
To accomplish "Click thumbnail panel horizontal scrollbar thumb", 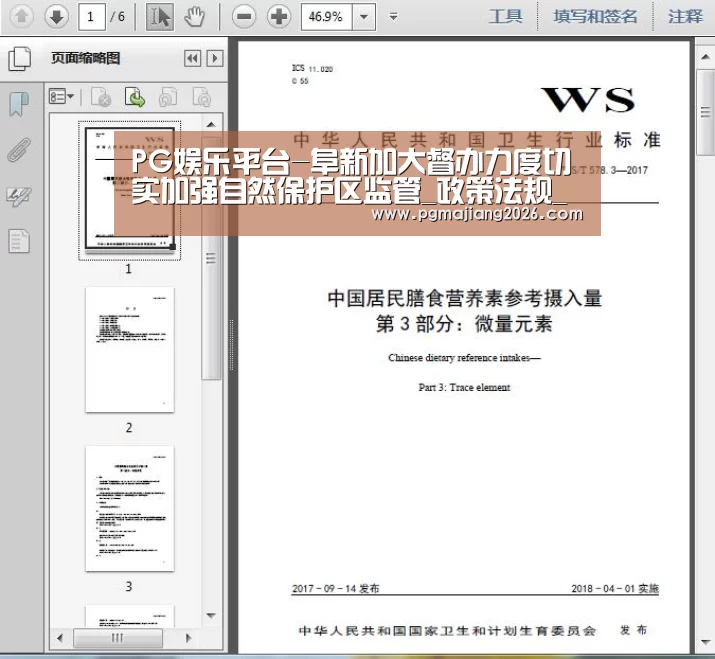I will pos(118,638).
